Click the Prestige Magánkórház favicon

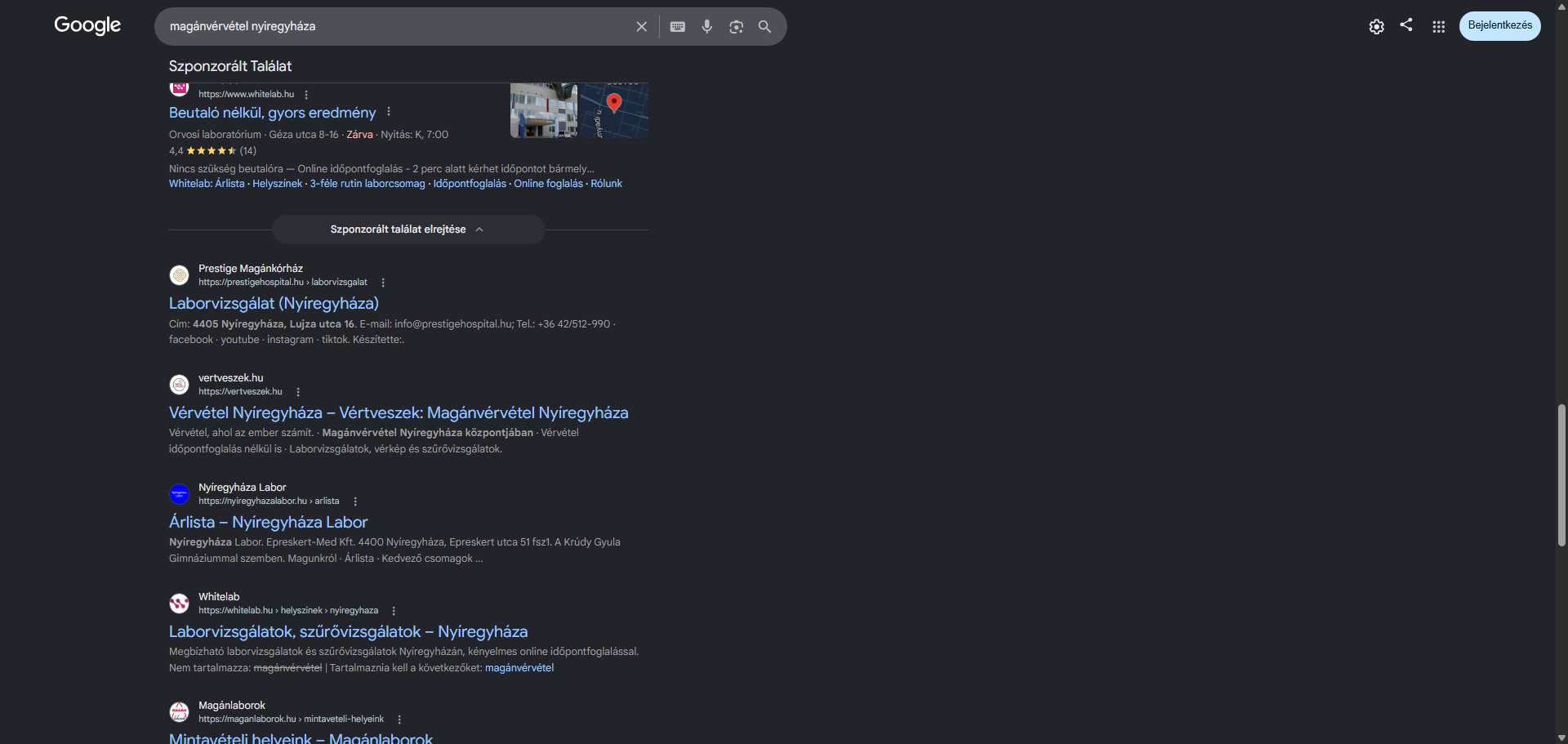[x=179, y=275]
